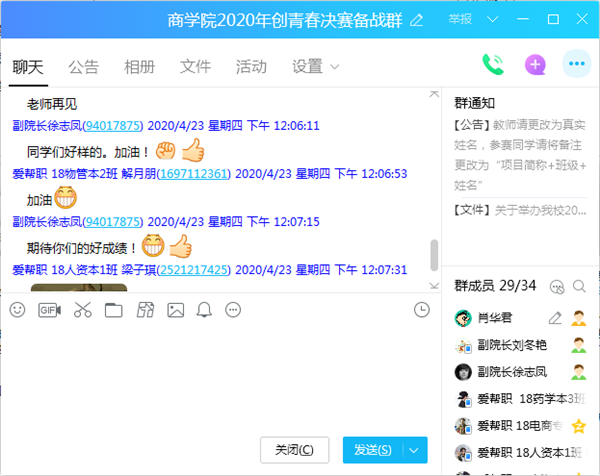Click the bell notification icon in the toolbar
The image size is (600, 476).
205,310
